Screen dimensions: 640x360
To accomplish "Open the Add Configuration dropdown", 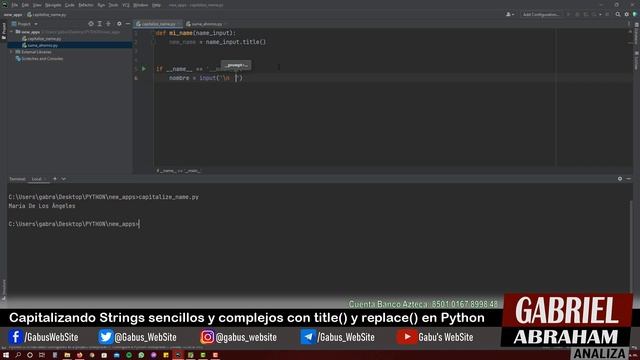I will (540, 15).
